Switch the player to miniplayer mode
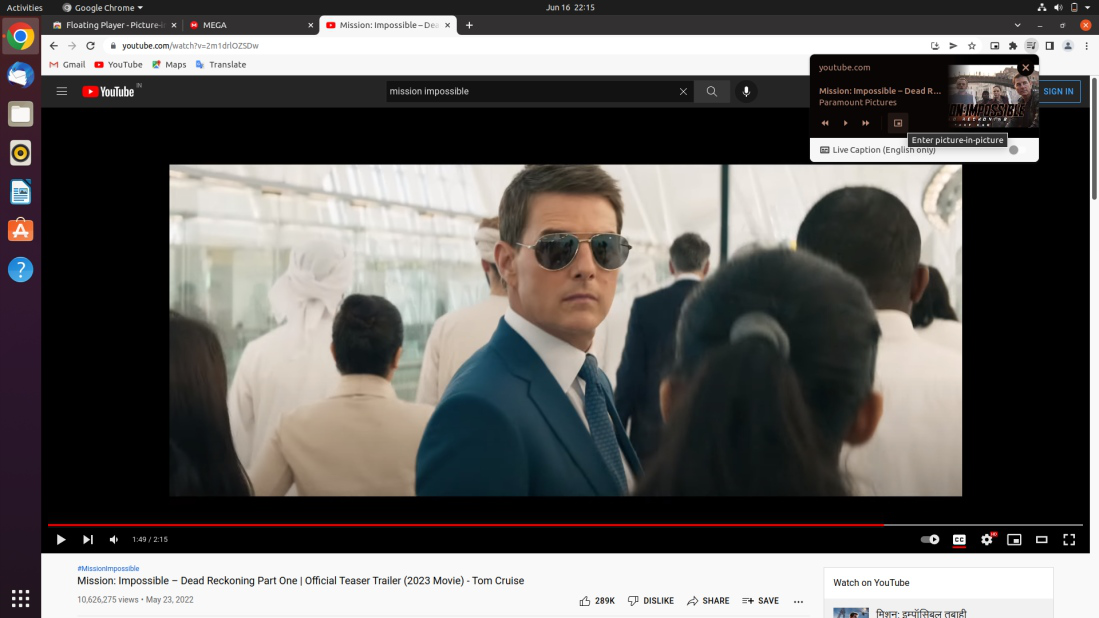Image resolution: width=1099 pixels, height=618 pixels. [x=1014, y=540]
